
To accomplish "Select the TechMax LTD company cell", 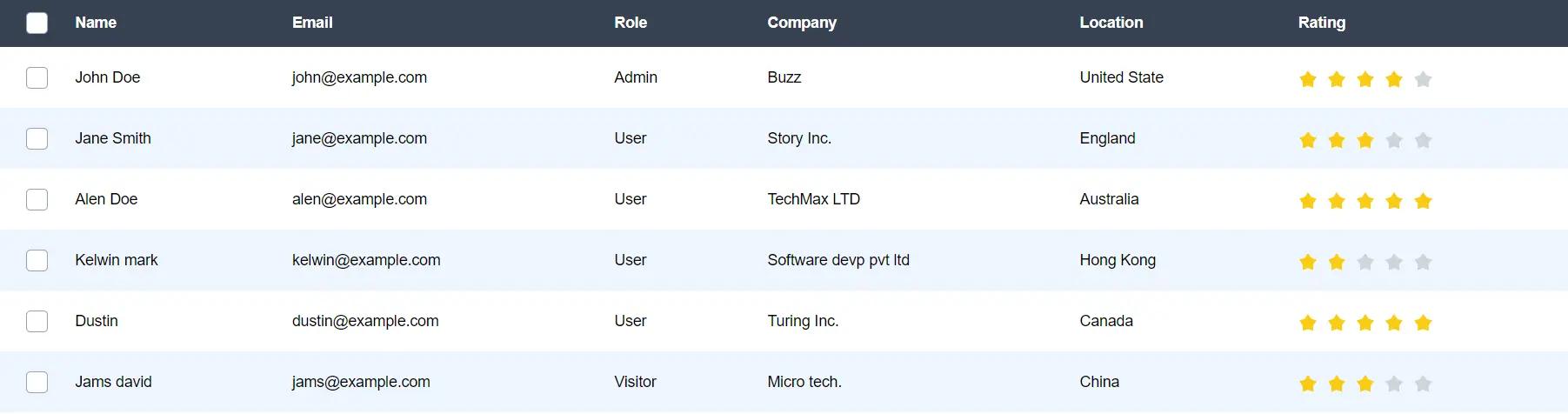I will point(813,199).
